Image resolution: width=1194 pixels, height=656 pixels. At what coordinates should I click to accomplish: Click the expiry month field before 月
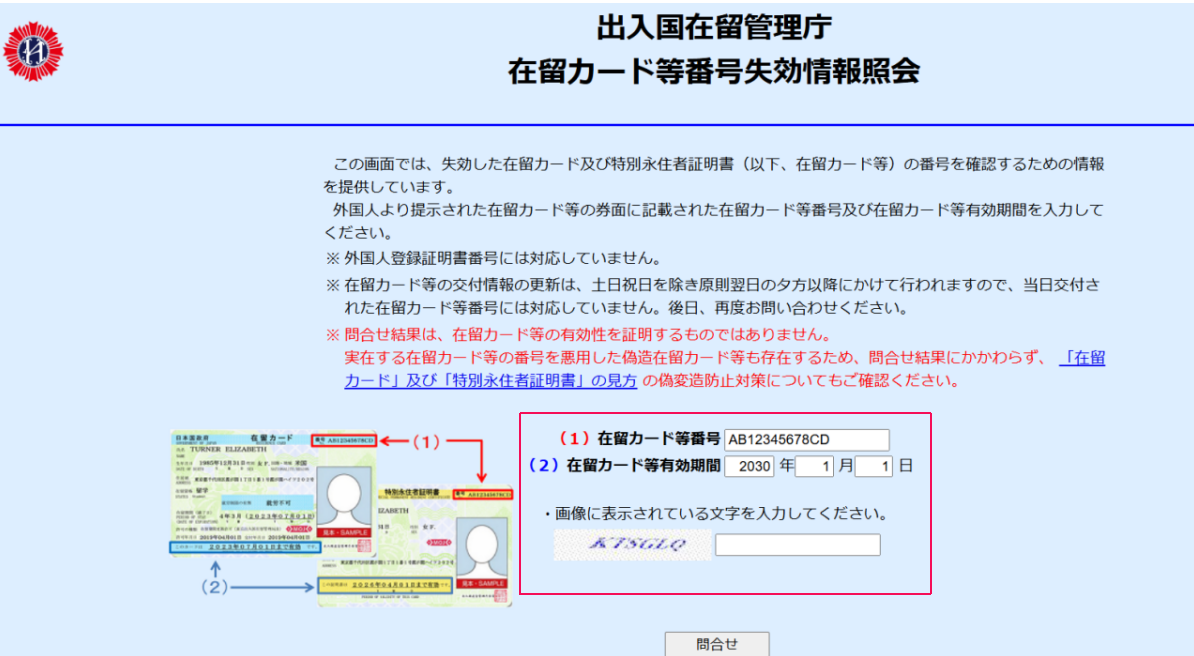[814, 466]
